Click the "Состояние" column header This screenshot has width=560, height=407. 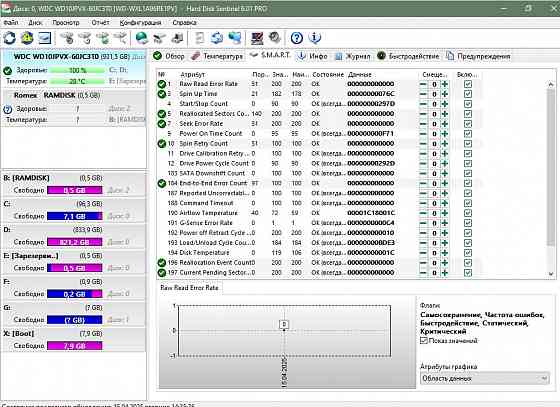tap(328, 75)
